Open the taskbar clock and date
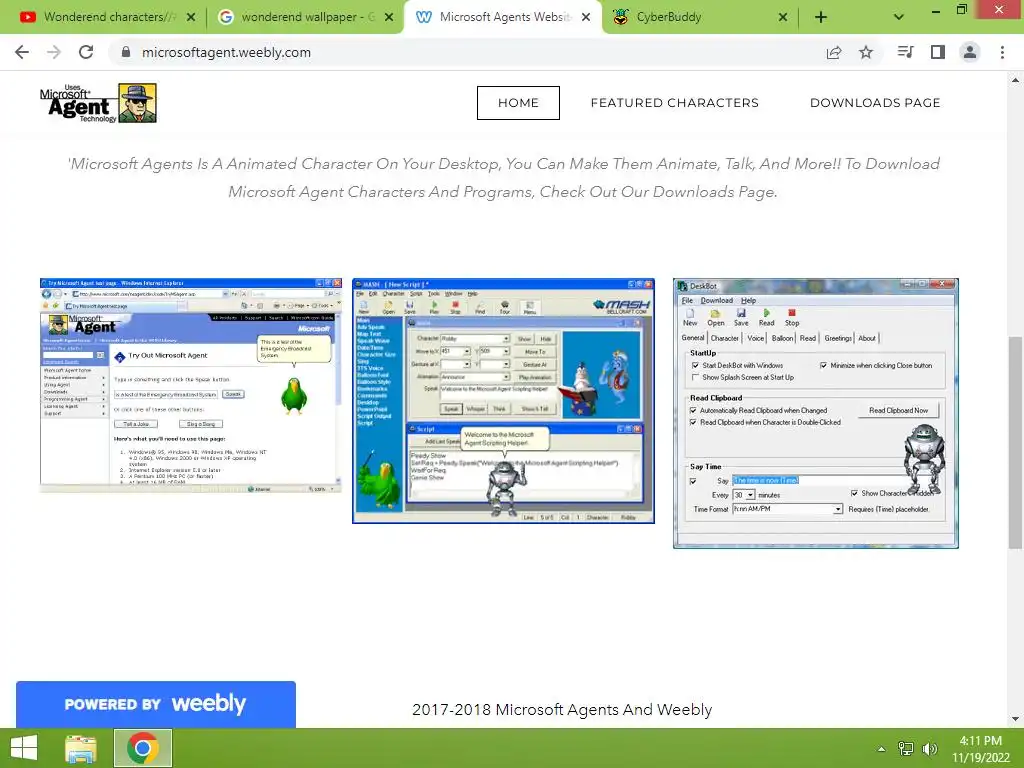 point(981,749)
